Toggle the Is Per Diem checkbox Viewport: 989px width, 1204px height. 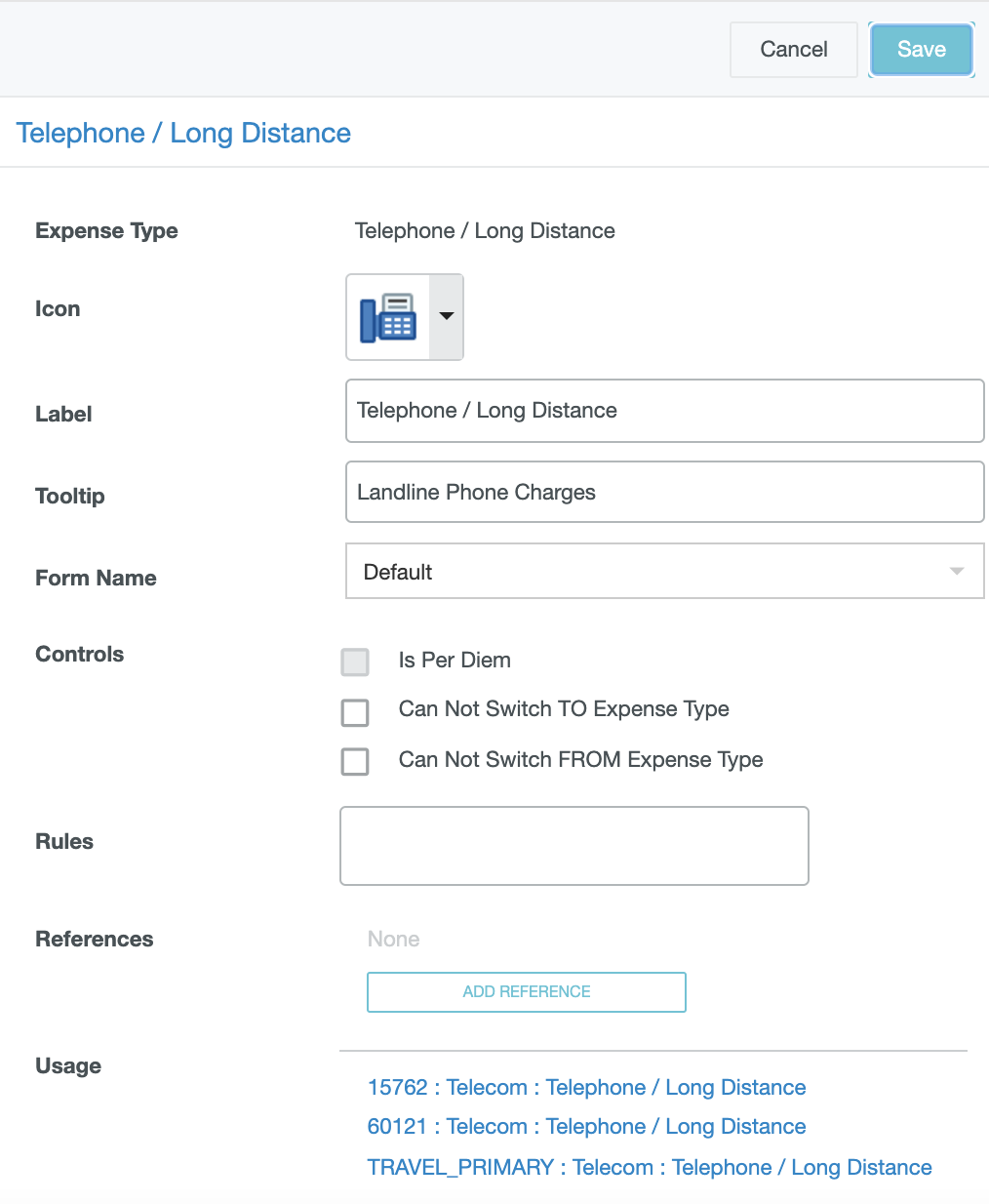[x=355, y=662]
